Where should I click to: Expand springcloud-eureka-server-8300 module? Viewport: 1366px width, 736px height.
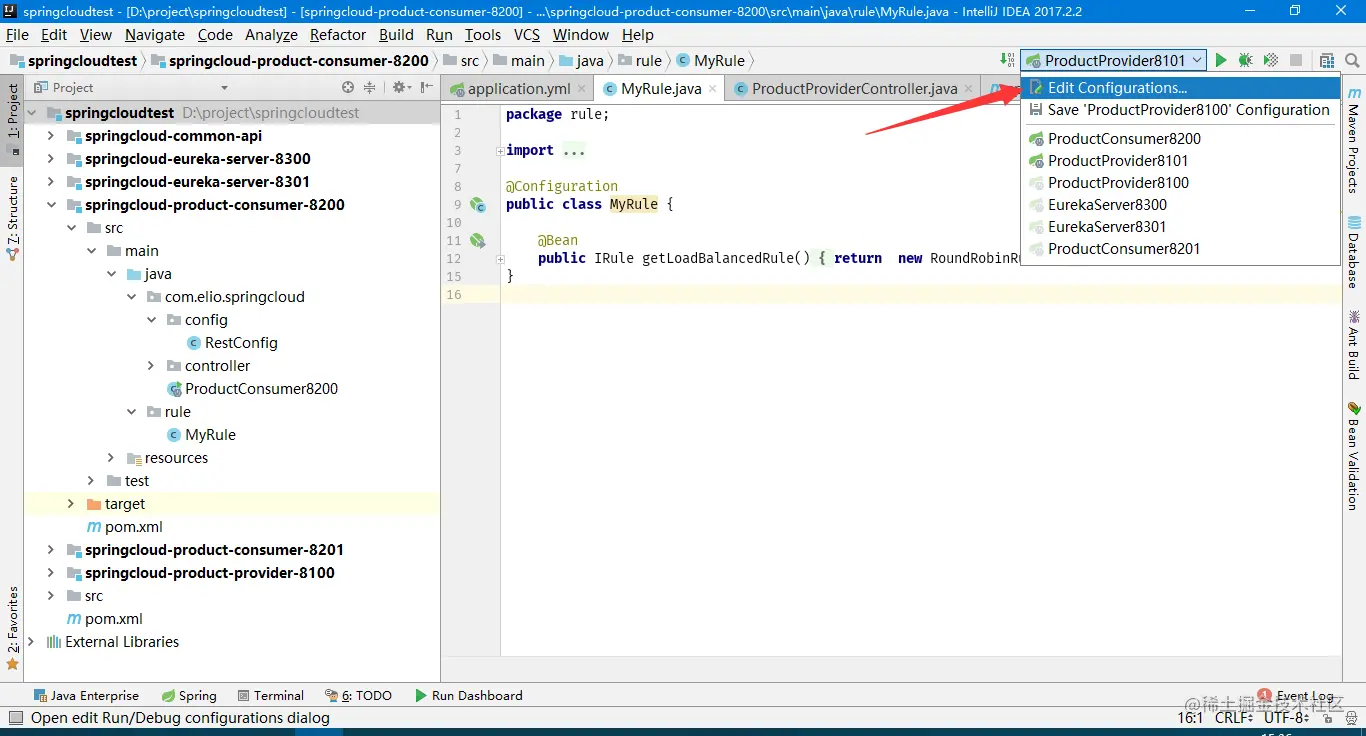click(x=51, y=159)
